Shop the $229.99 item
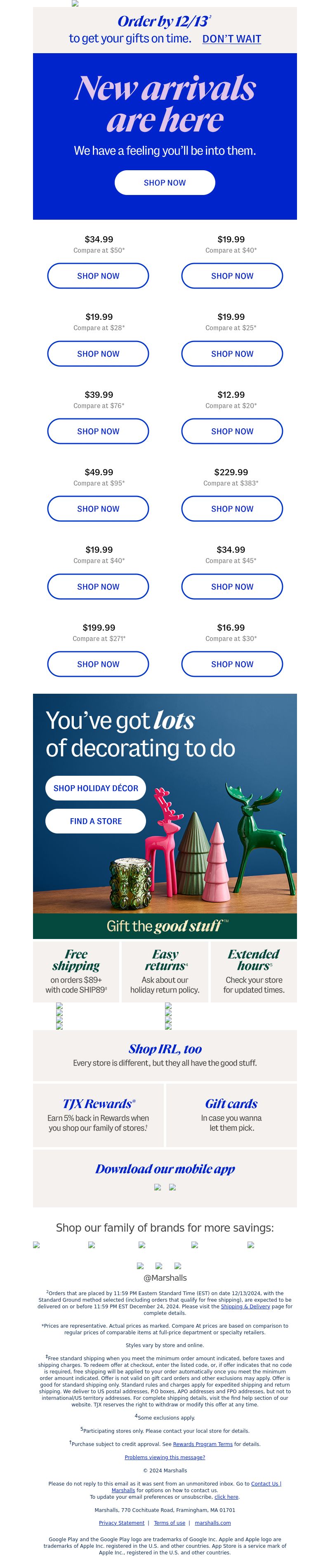330x1568 pixels. [x=232, y=509]
